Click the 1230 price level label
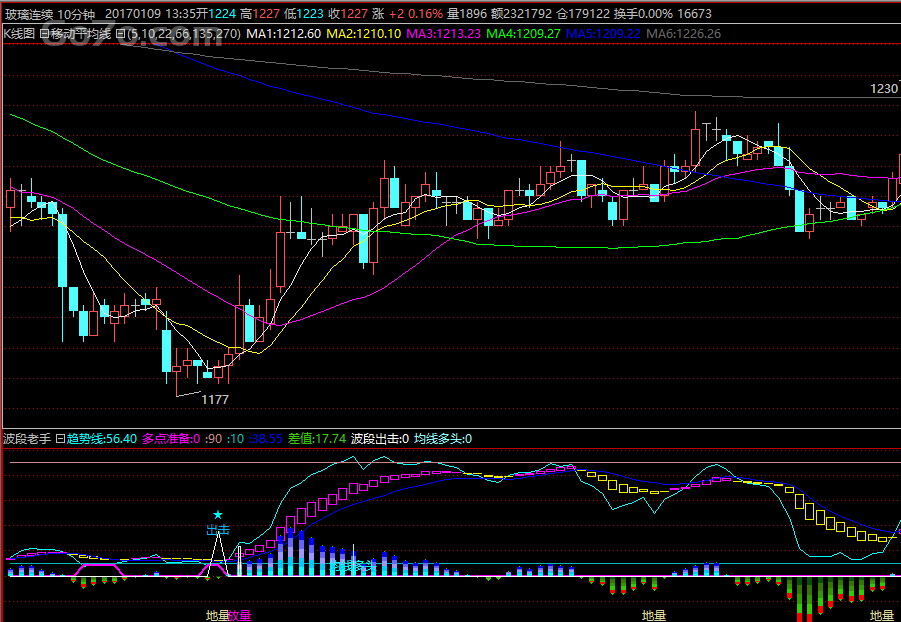 [884, 89]
